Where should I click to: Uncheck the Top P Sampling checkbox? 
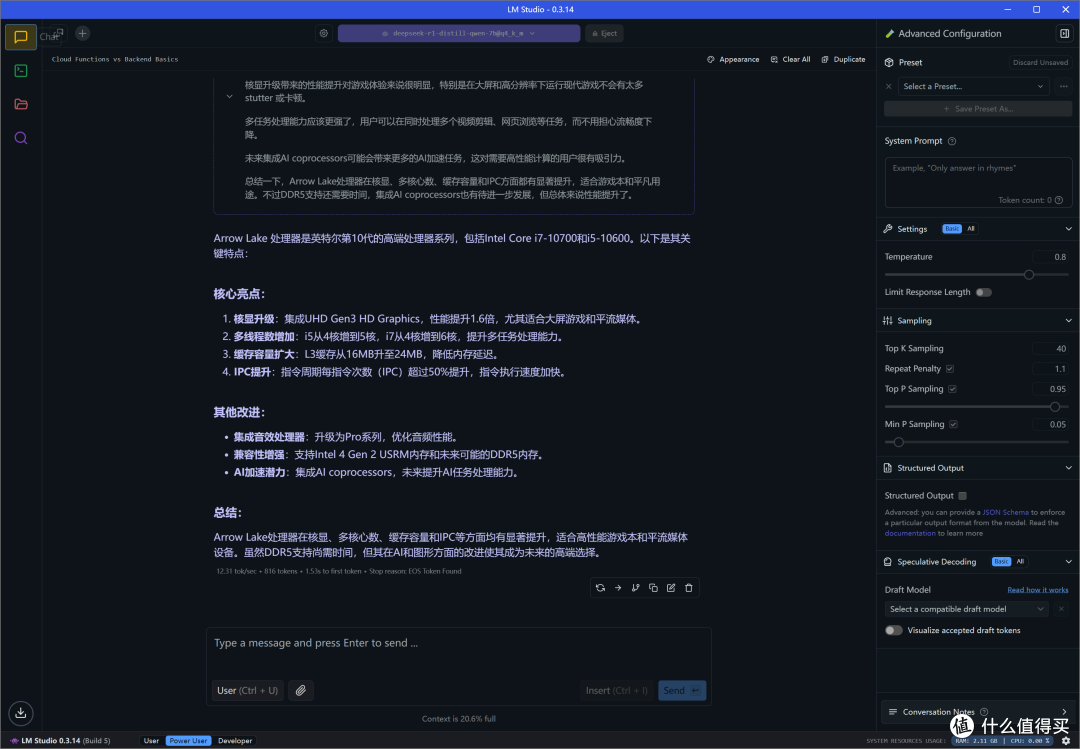pos(953,389)
